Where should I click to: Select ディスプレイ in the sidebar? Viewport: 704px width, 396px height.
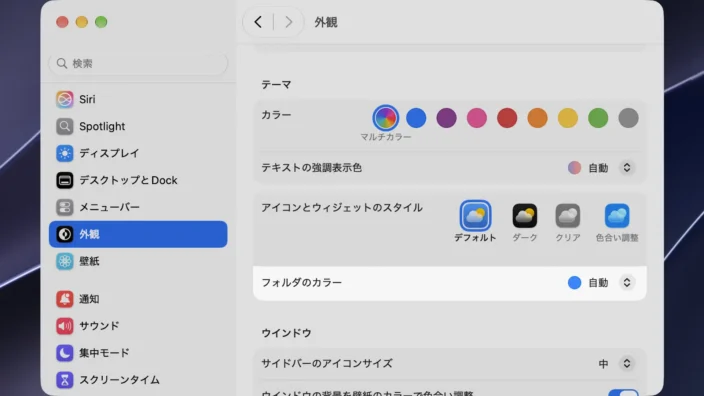tap(138, 153)
